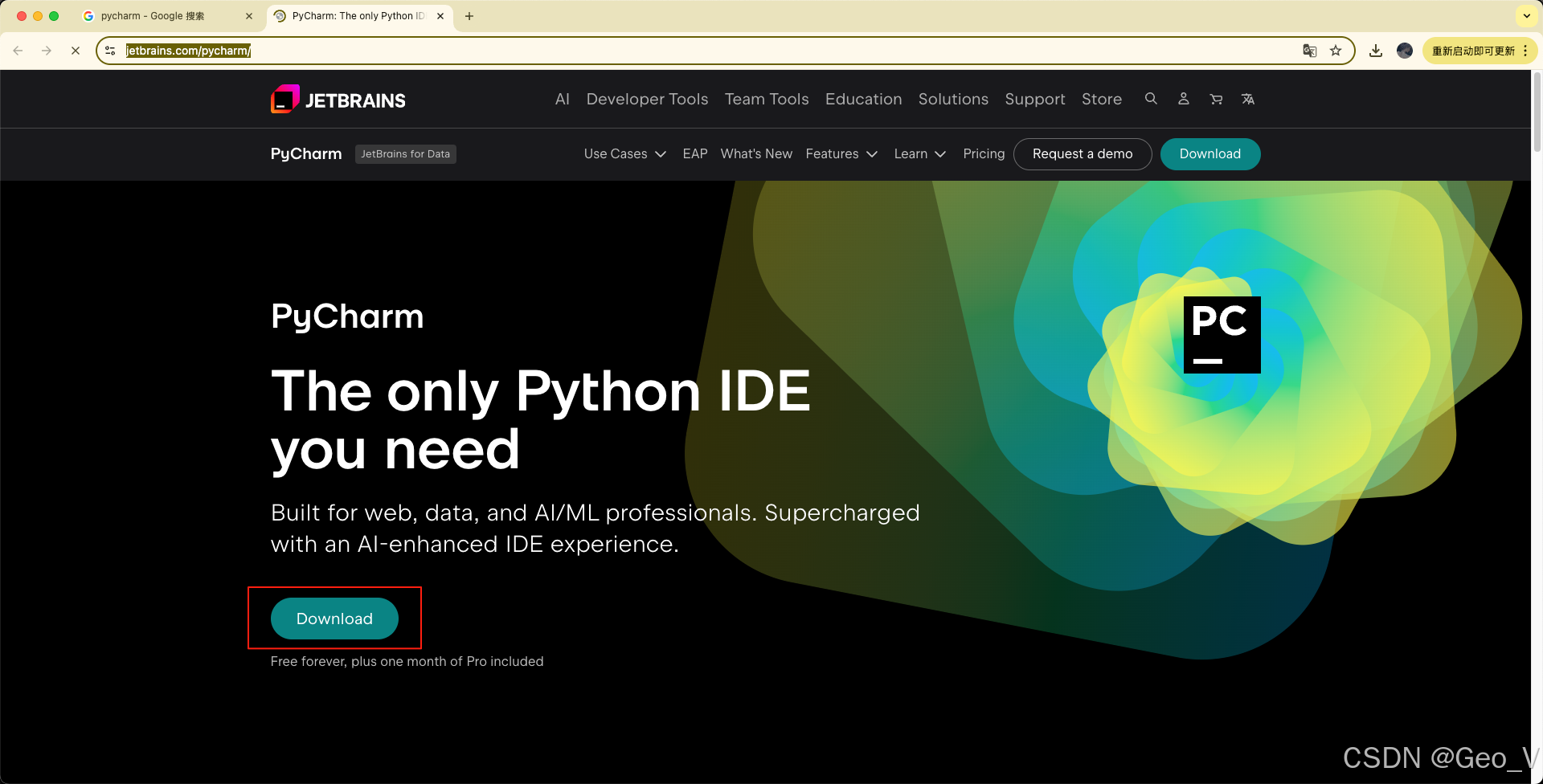Click the browser back arrow

pyautogui.click(x=18, y=51)
